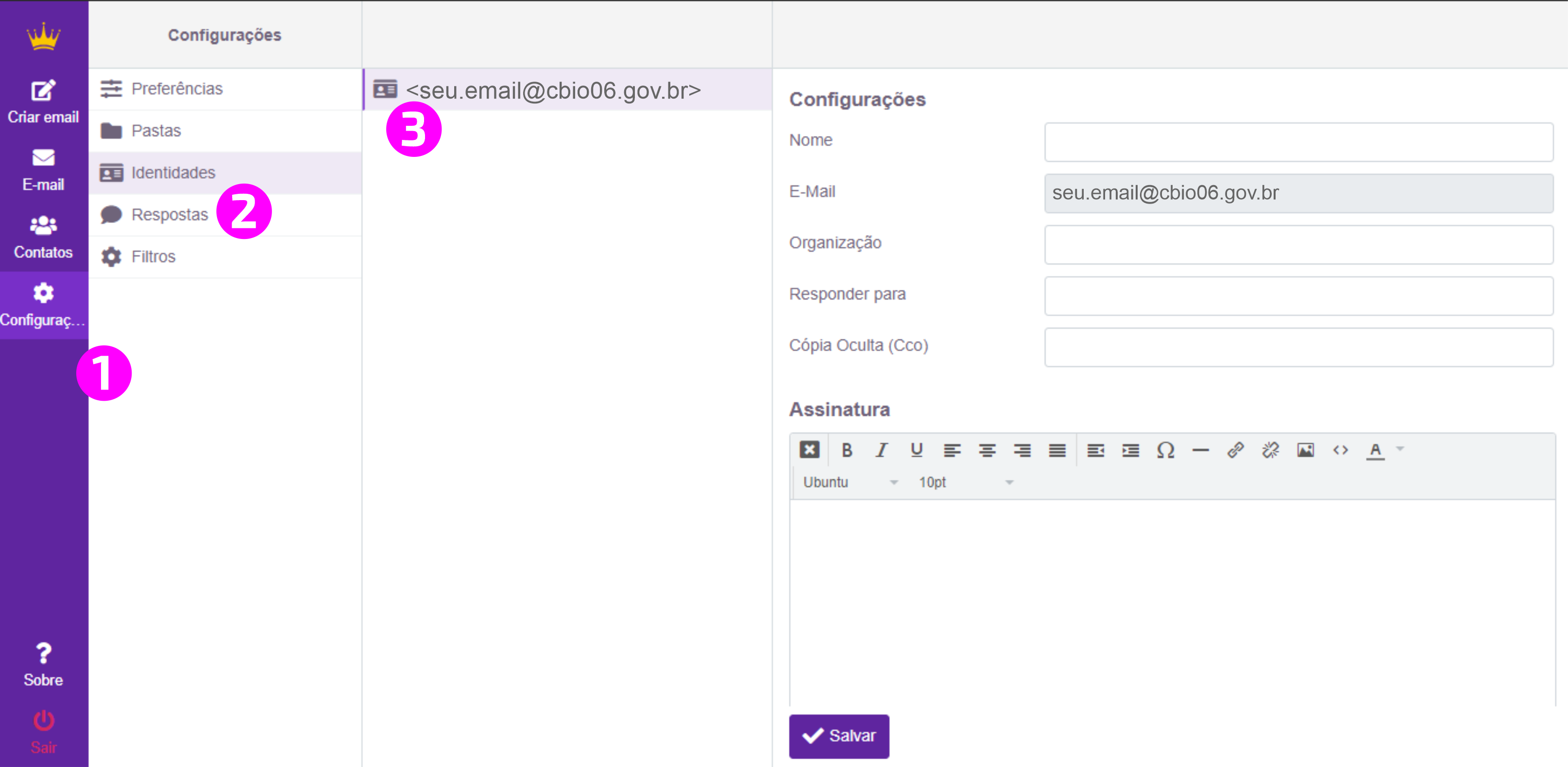Open Respostas section
The image size is (1568, 767).
click(x=225, y=215)
